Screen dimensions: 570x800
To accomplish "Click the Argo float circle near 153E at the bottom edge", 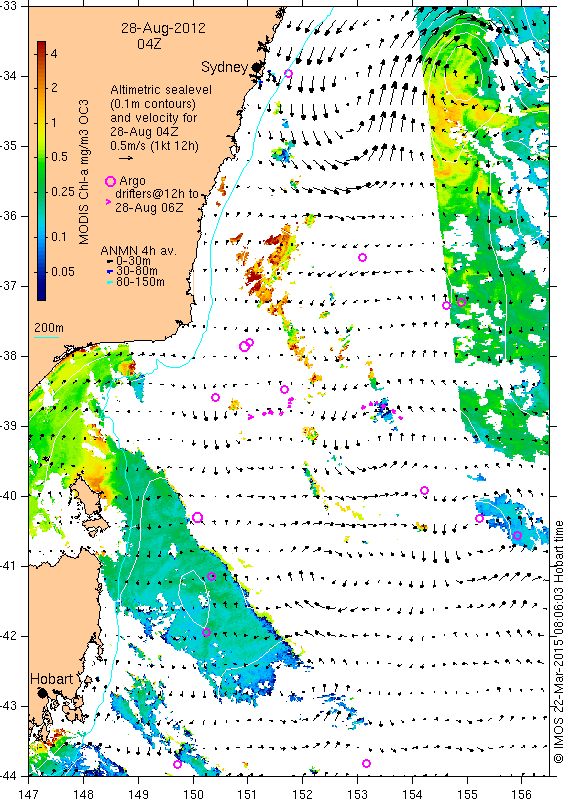I will (366, 763).
